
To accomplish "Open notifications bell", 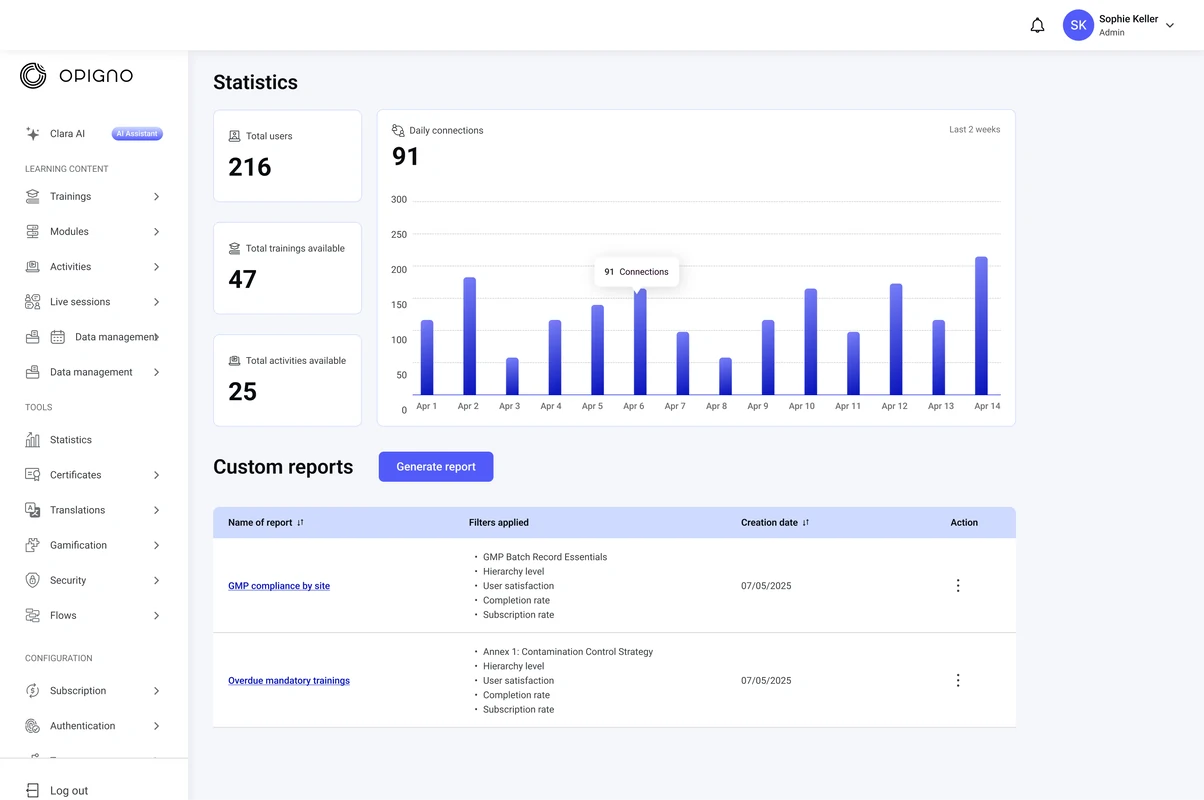I will pos(1037,26).
